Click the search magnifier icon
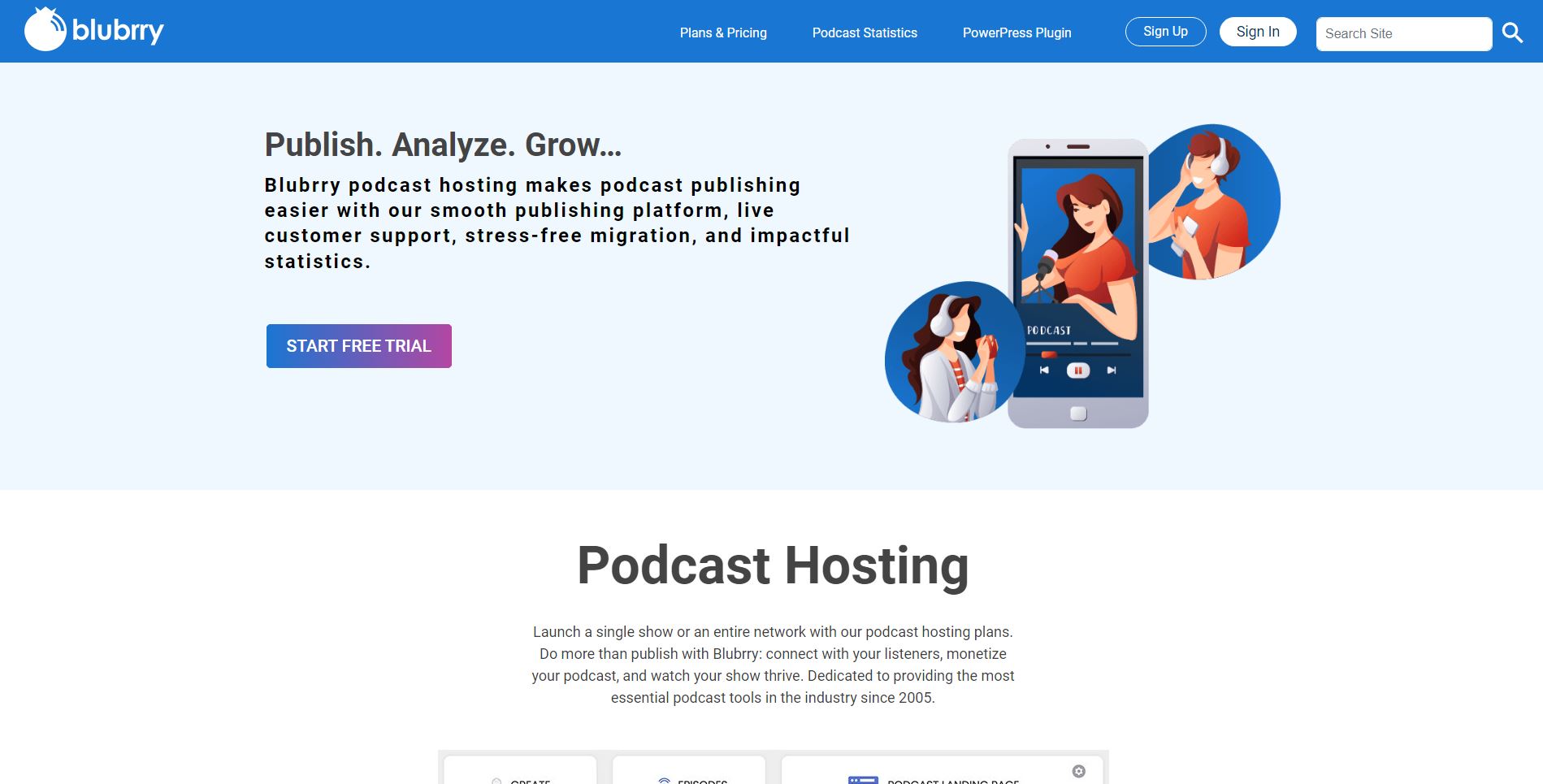1543x784 pixels. point(1512,32)
